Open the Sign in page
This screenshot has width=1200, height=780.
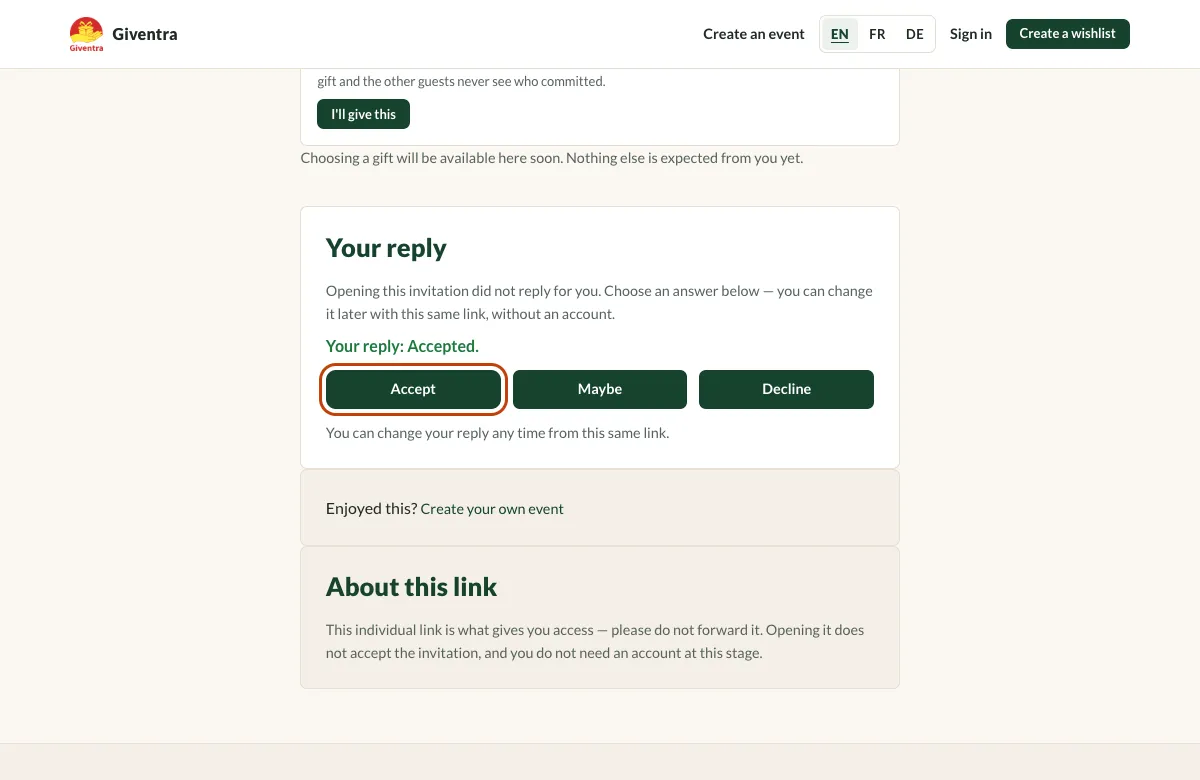click(x=971, y=34)
